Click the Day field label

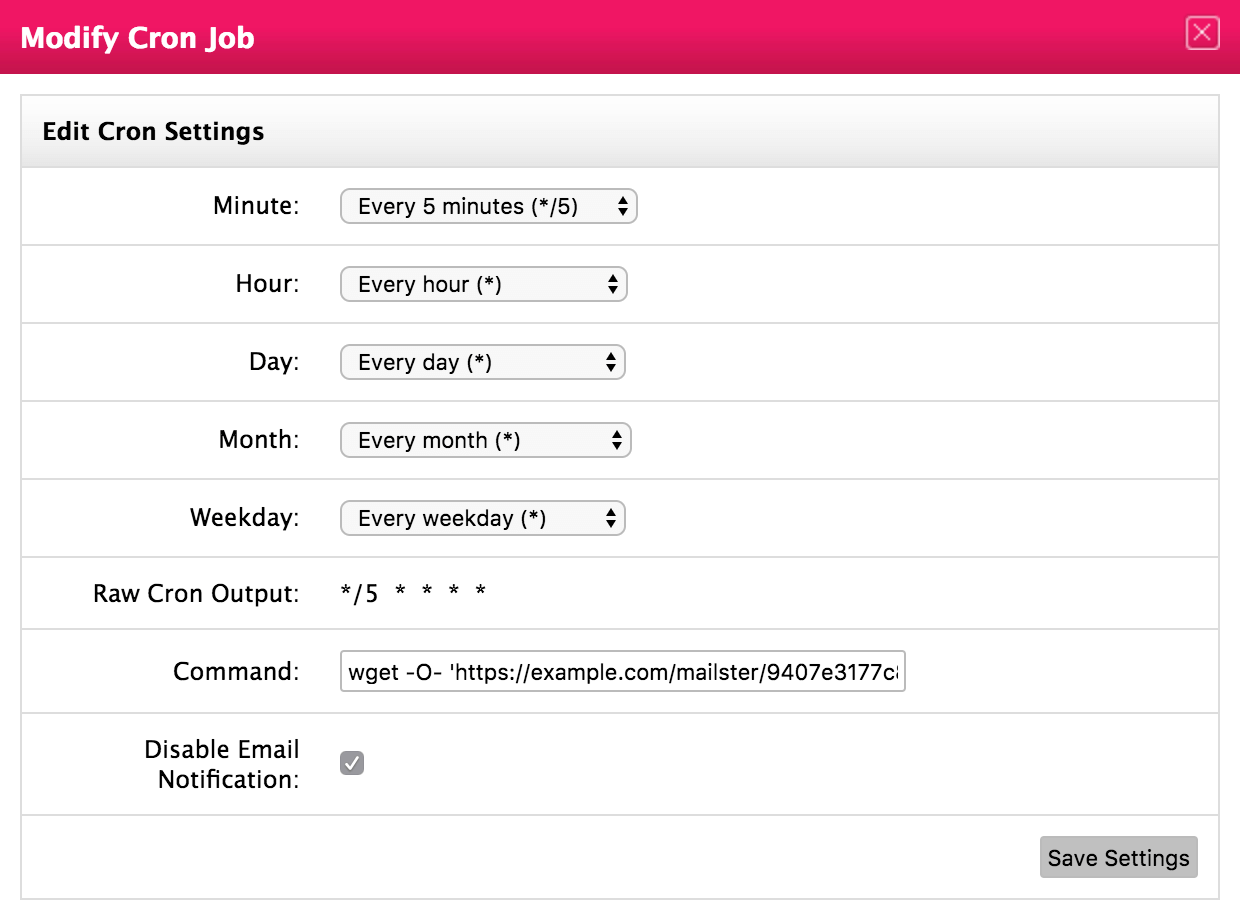point(274,363)
